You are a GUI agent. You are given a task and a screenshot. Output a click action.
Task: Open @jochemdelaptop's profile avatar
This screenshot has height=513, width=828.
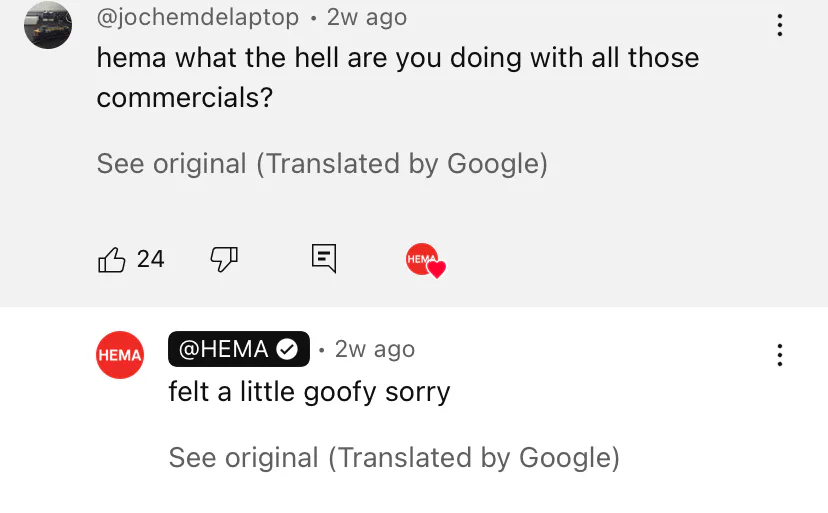click(x=48, y=24)
